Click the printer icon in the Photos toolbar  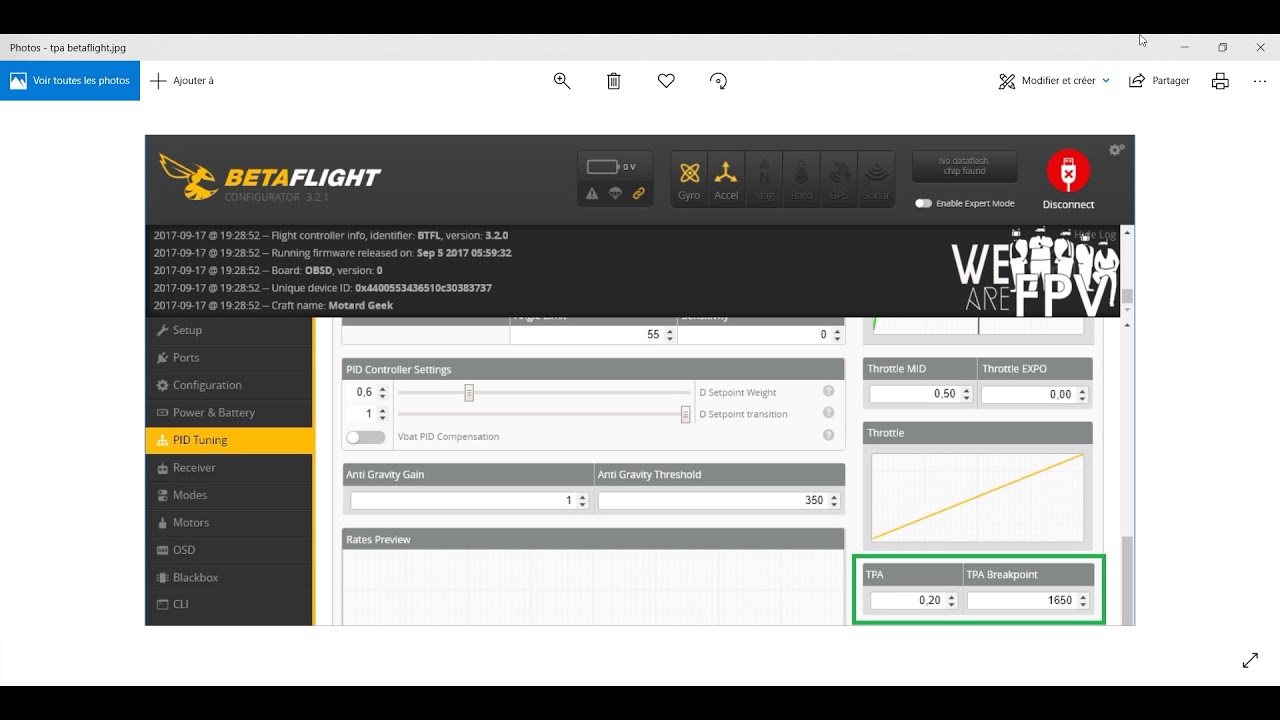point(1220,81)
